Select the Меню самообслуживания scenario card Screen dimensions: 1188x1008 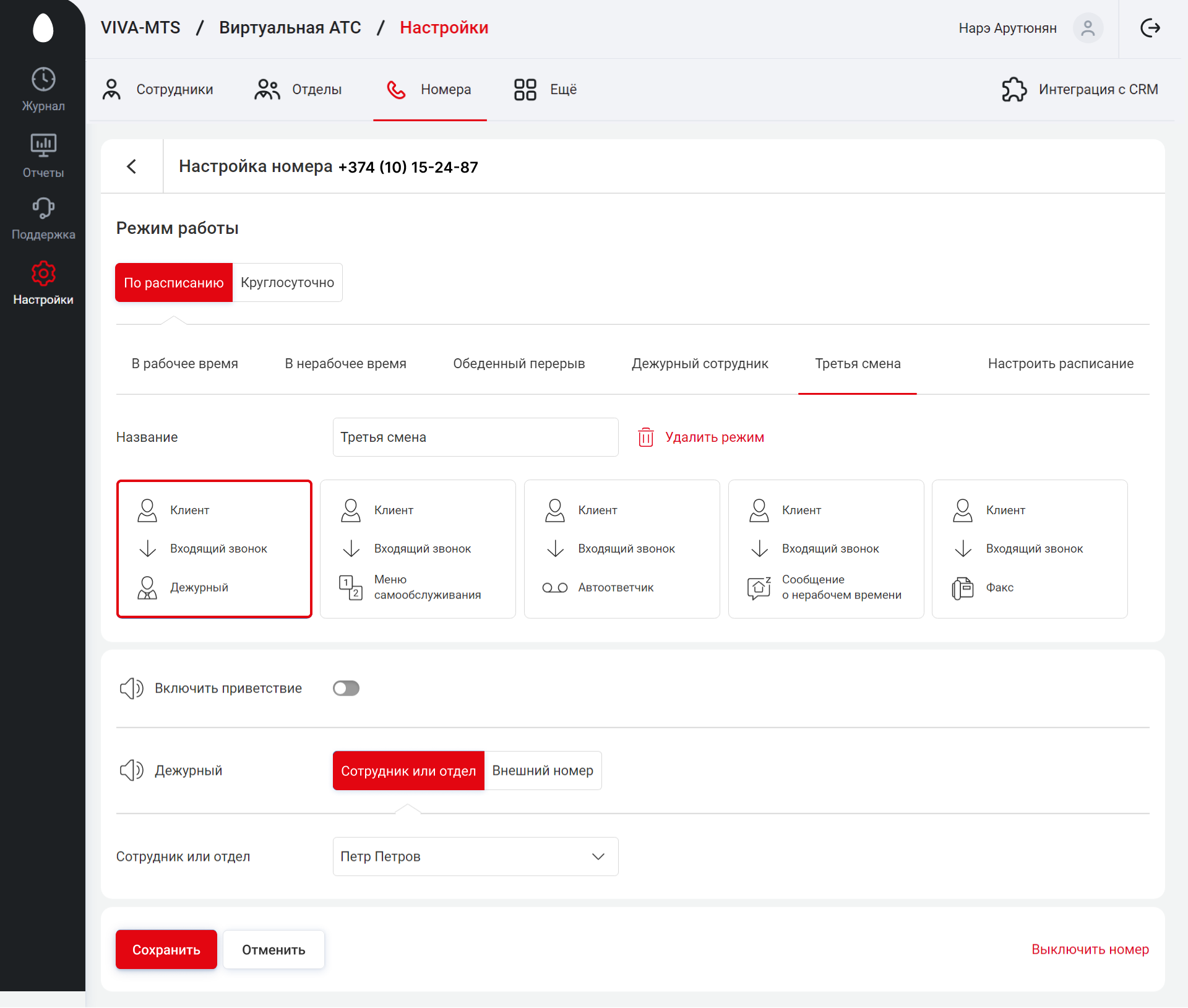(x=418, y=549)
